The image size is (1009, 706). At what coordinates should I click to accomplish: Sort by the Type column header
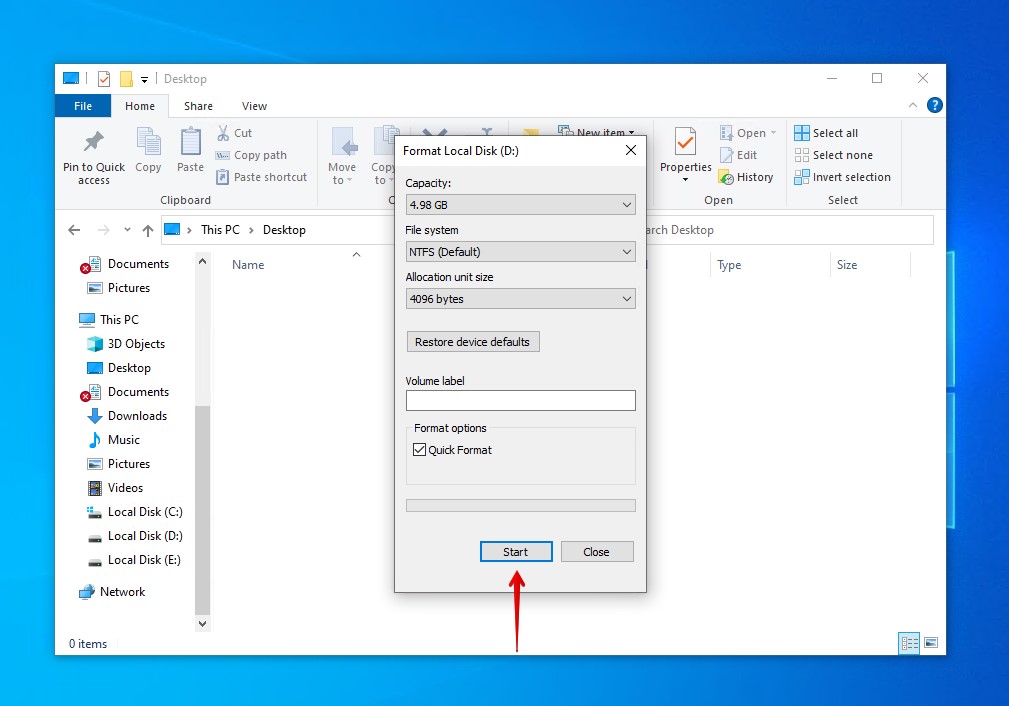pyautogui.click(x=729, y=265)
